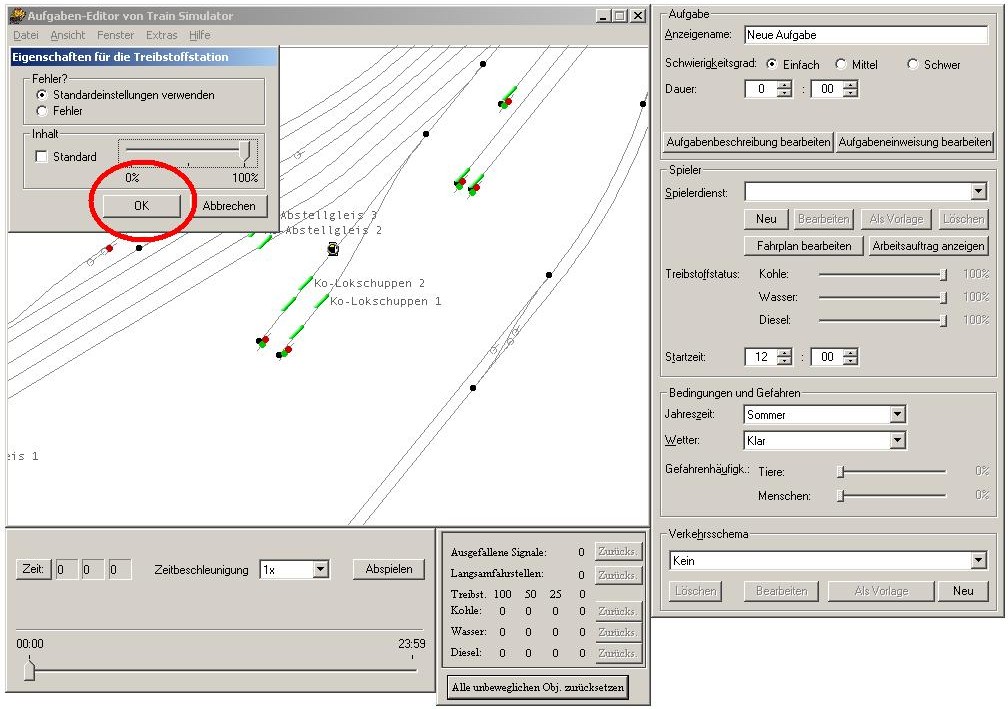Click the green track marker at Ko-Lokschuppen 2
The width and height of the screenshot is (1008, 709).
click(303, 284)
